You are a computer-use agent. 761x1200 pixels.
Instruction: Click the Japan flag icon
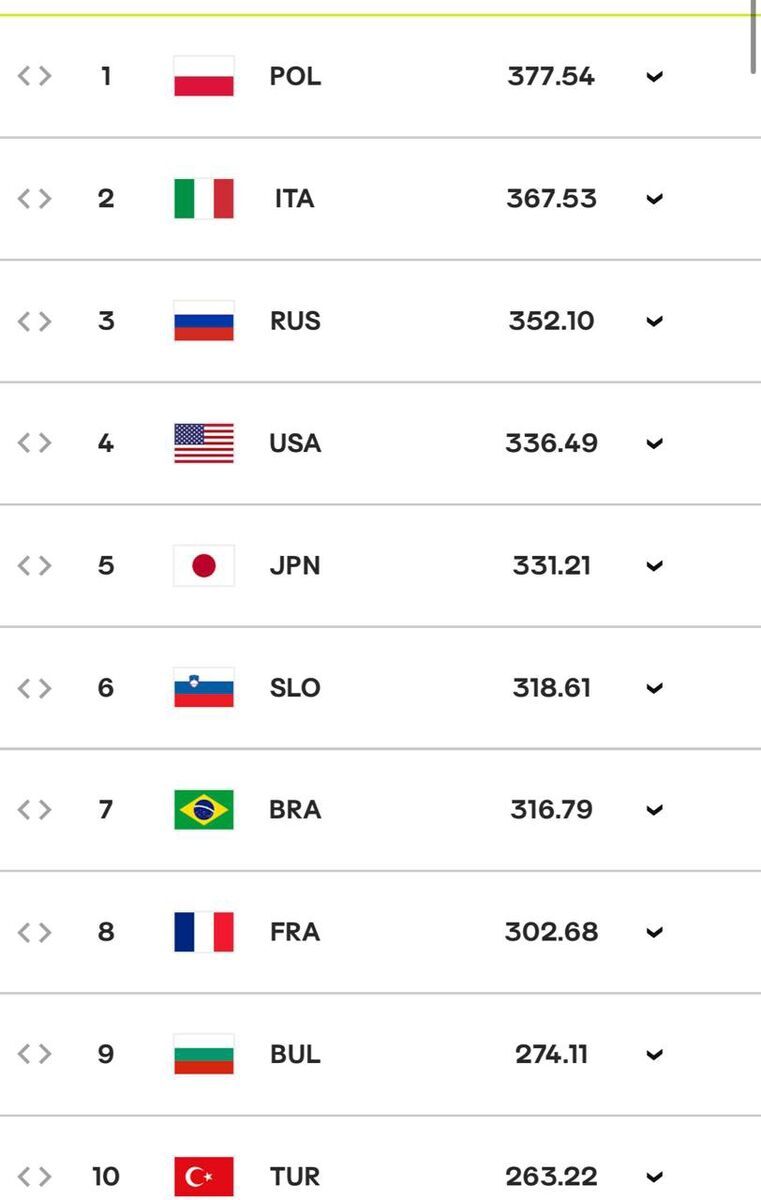(x=204, y=565)
